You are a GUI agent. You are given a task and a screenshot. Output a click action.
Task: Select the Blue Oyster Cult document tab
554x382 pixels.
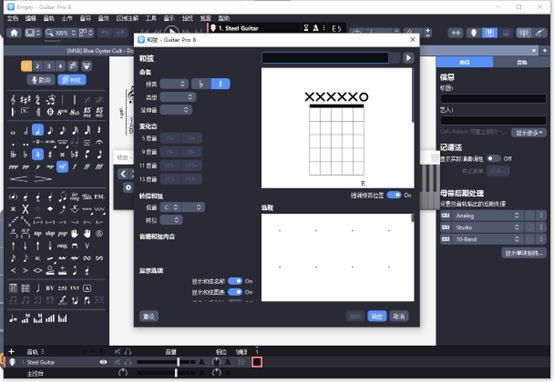tap(99, 51)
